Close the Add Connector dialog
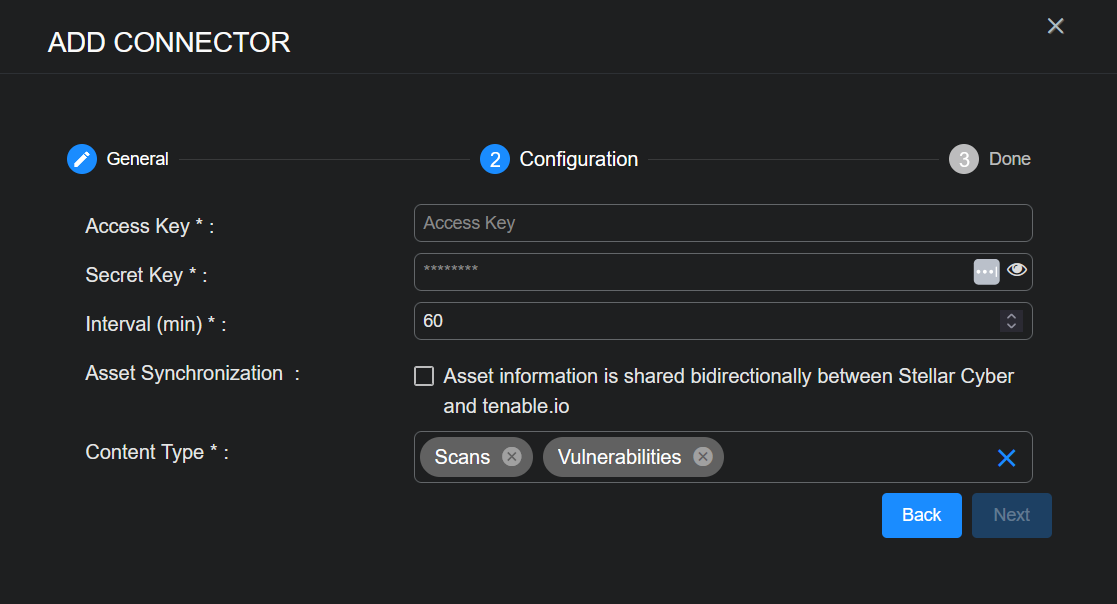 pyautogui.click(x=1055, y=26)
